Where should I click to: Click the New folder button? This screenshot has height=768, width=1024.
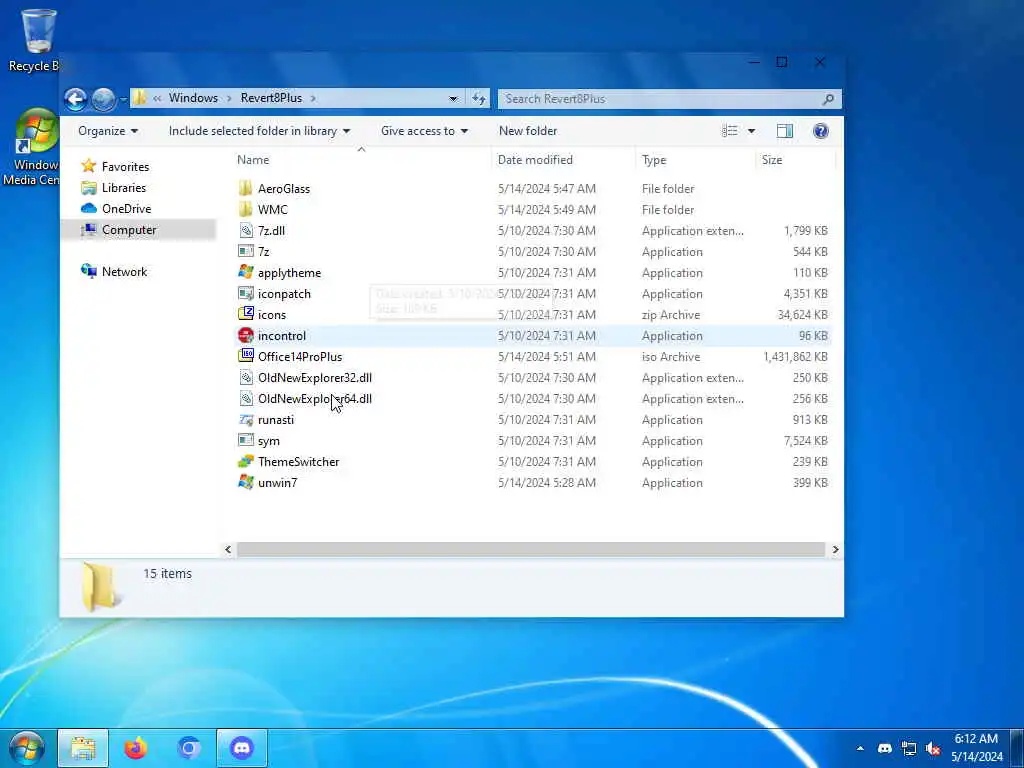tap(528, 131)
